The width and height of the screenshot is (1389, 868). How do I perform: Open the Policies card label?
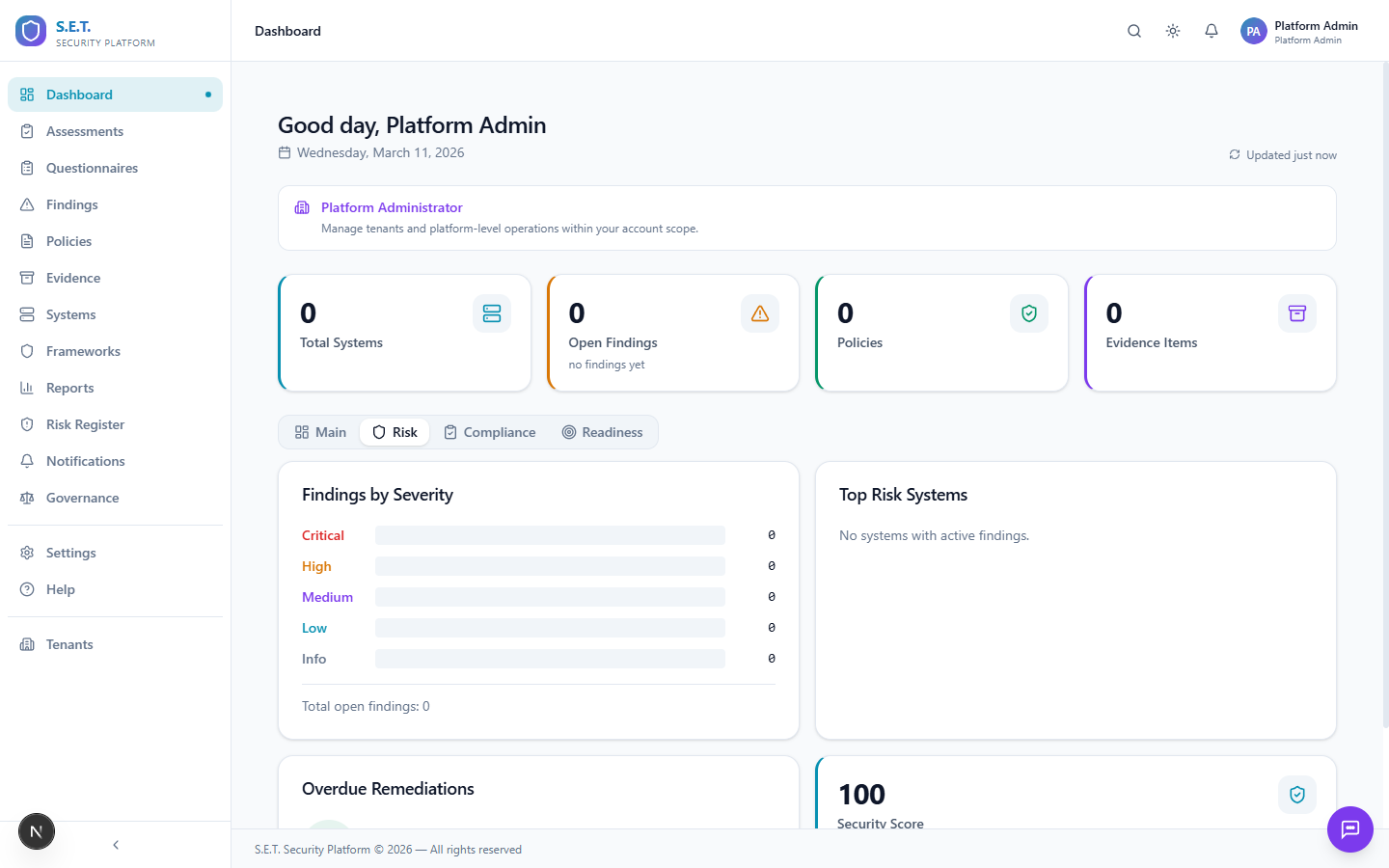pyautogui.click(x=860, y=342)
